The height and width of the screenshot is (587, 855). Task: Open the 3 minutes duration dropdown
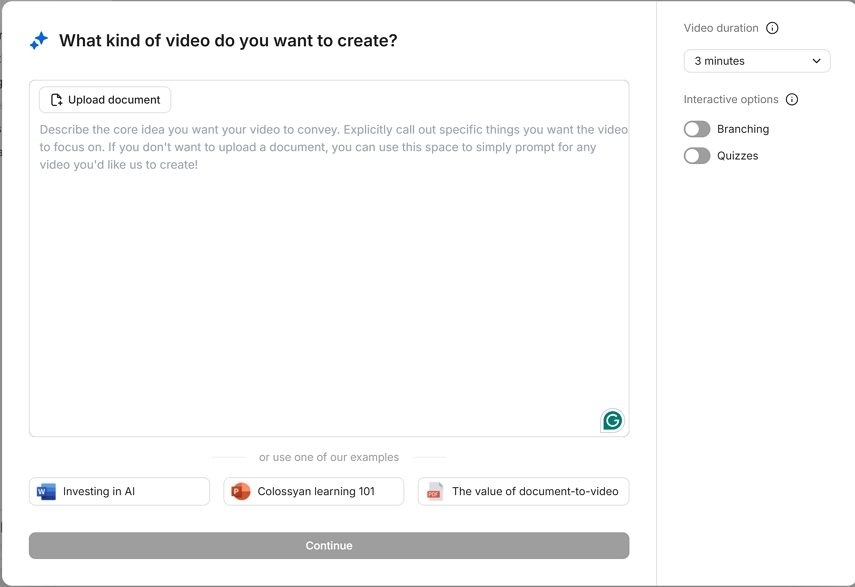click(757, 61)
